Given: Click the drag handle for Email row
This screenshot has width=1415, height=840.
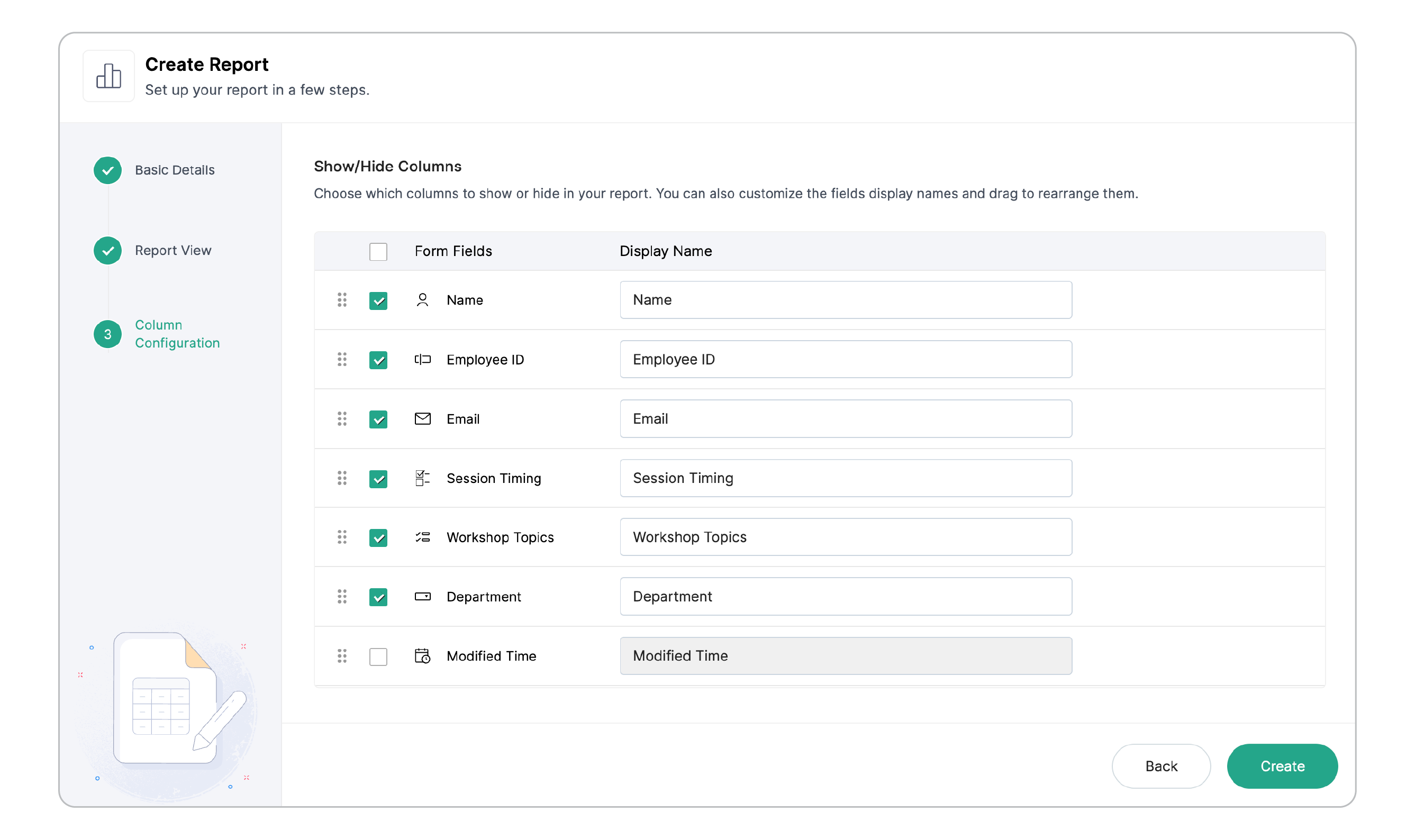Looking at the screenshot, I should 342,419.
